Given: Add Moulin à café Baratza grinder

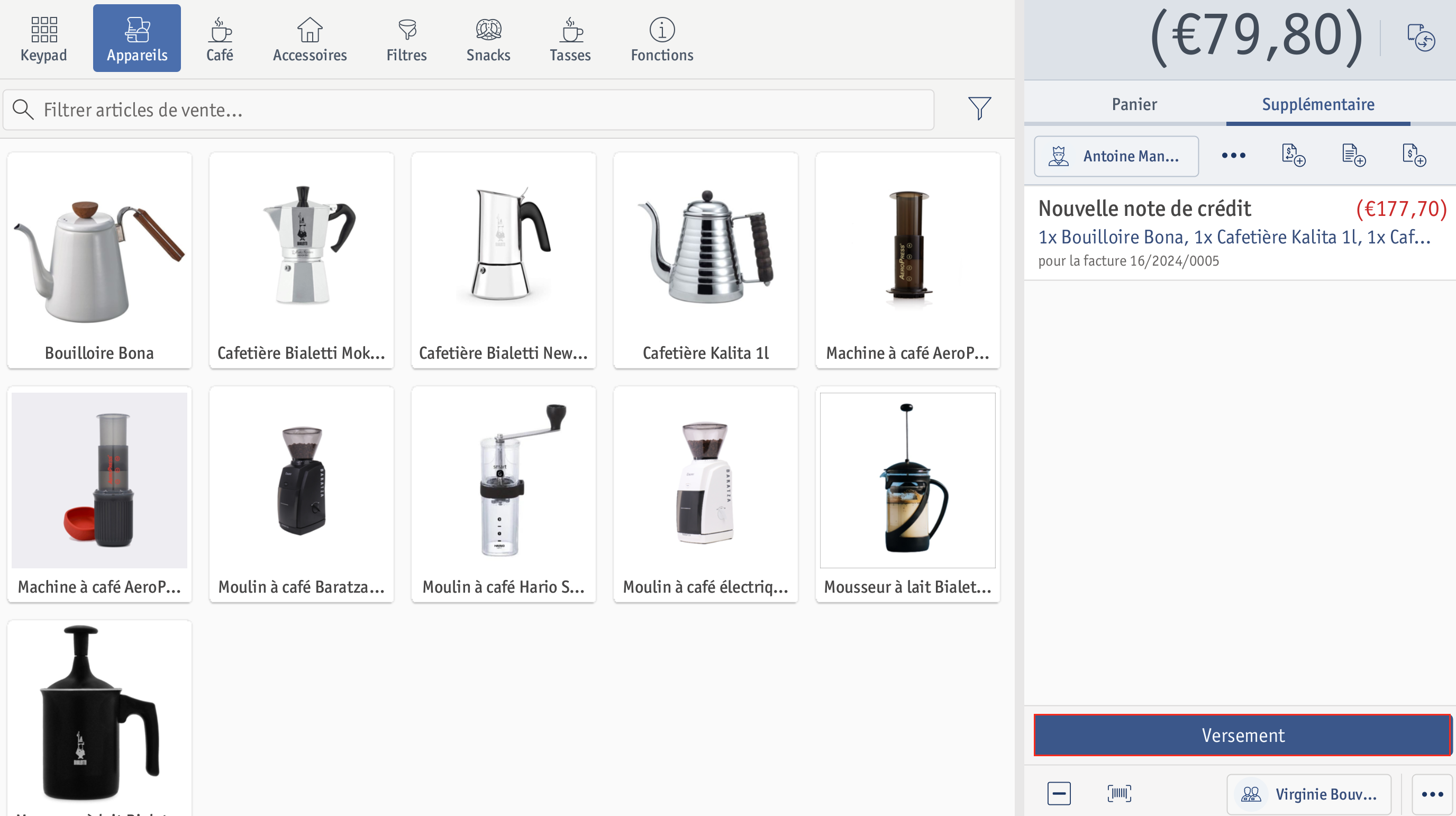Looking at the screenshot, I should click(x=301, y=495).
